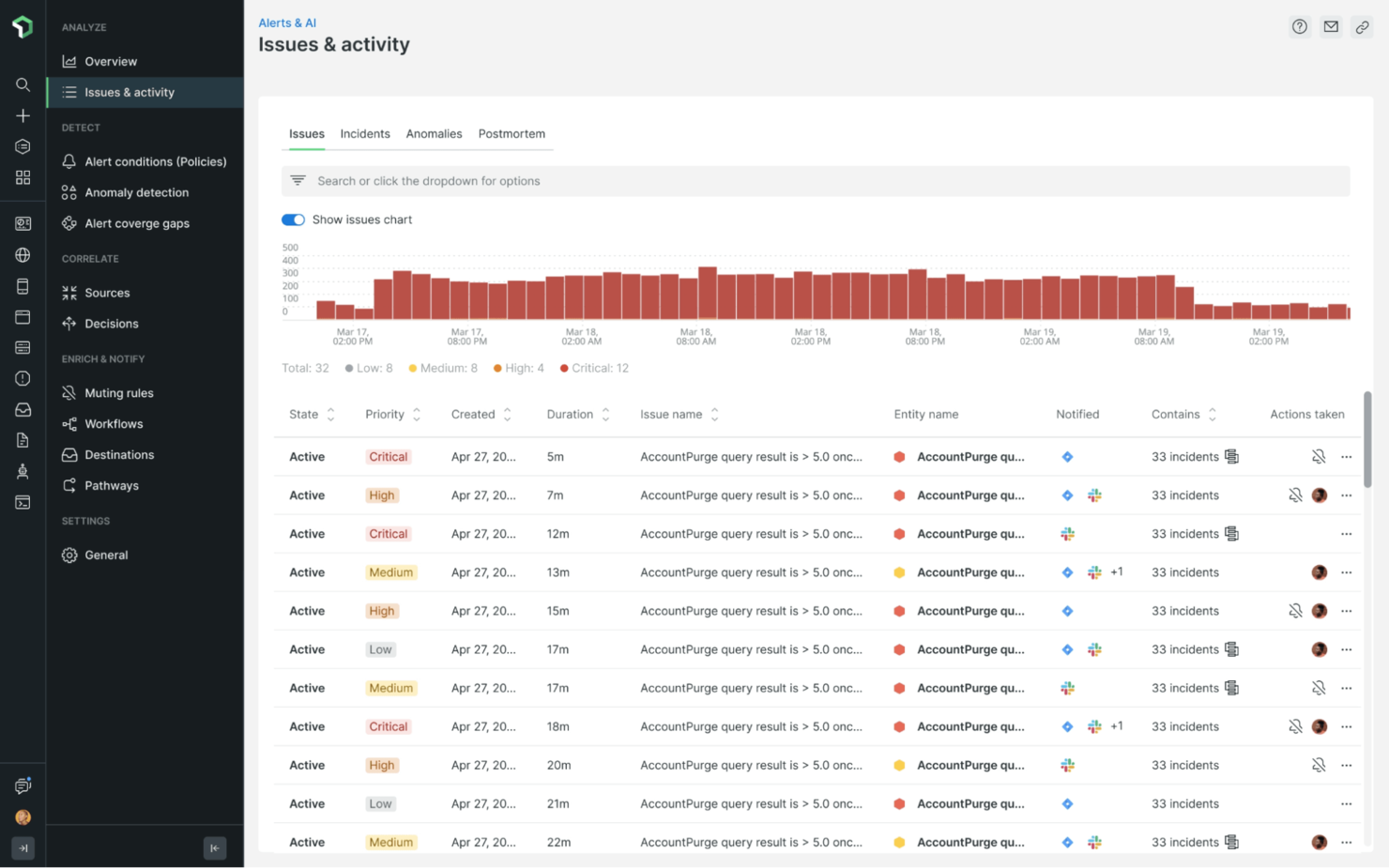
Task: Open the globe icon in the left rail
Action: coord(23,254)
